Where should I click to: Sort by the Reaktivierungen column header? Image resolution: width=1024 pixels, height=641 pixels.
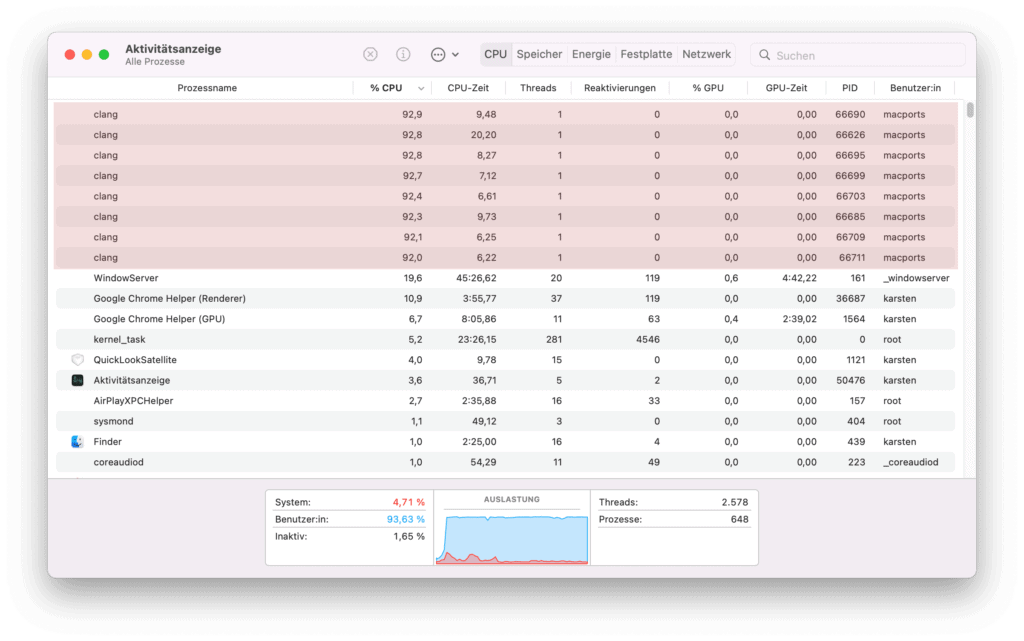click(620, 87)
